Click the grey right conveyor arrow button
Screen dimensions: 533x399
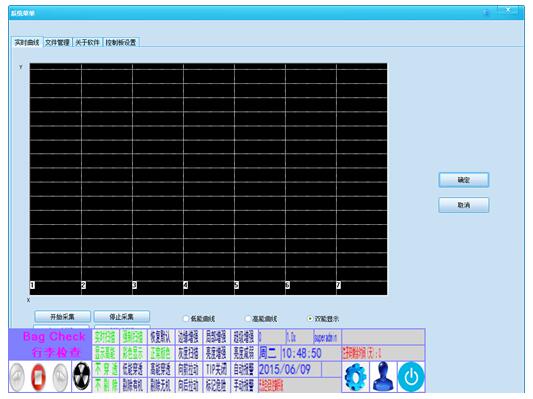tap(60, 377)
